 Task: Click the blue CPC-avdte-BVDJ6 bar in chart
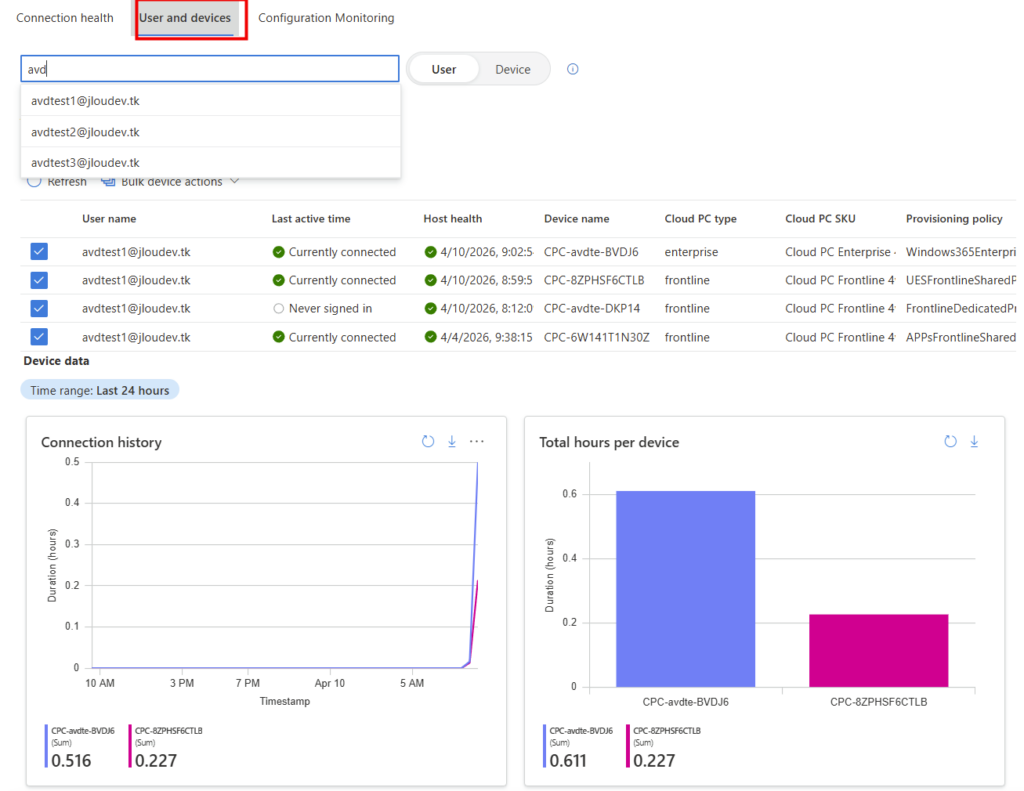tap(685, 588)
